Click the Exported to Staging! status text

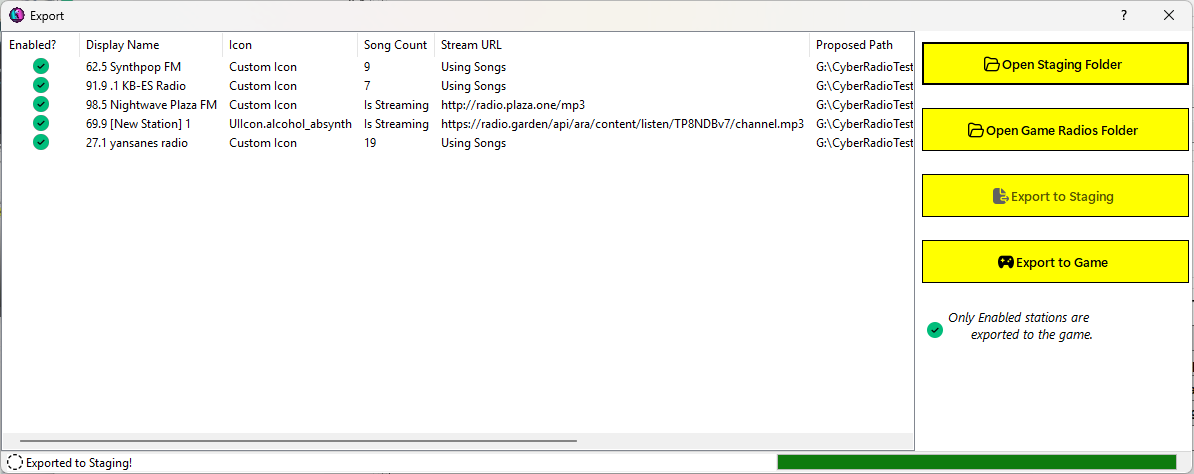[79, 463]
